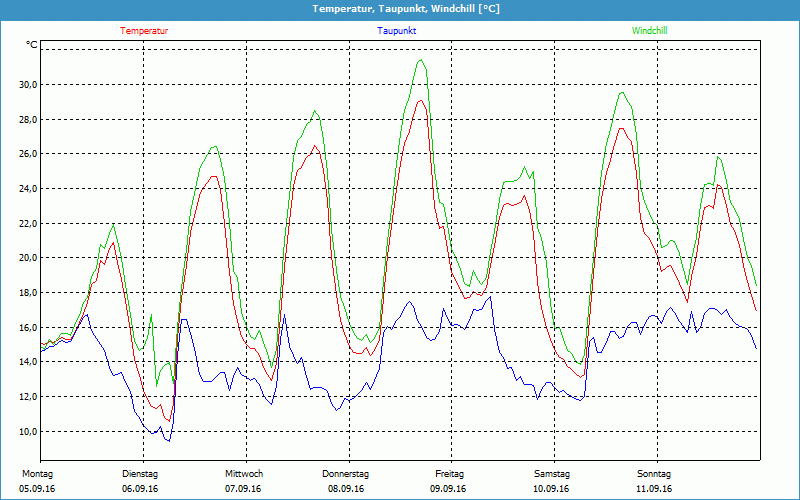This screenshot has width=800, height=500.
Task: Click the 30,0 y-axis value
Action: tap(28, 85)
